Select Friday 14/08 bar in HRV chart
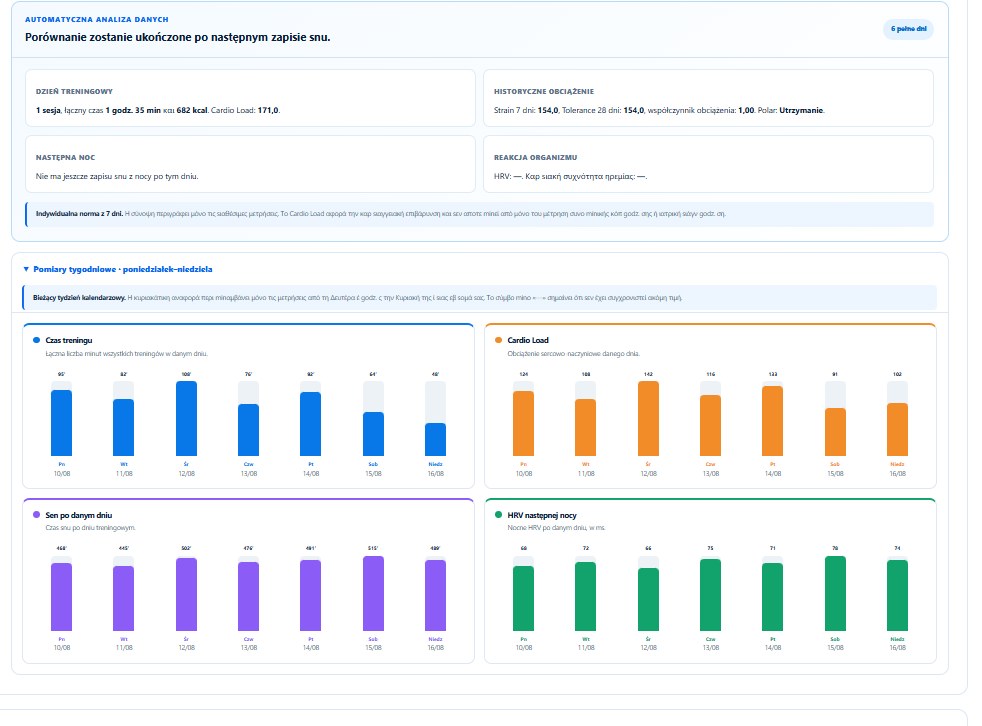 tap(773, 597)
